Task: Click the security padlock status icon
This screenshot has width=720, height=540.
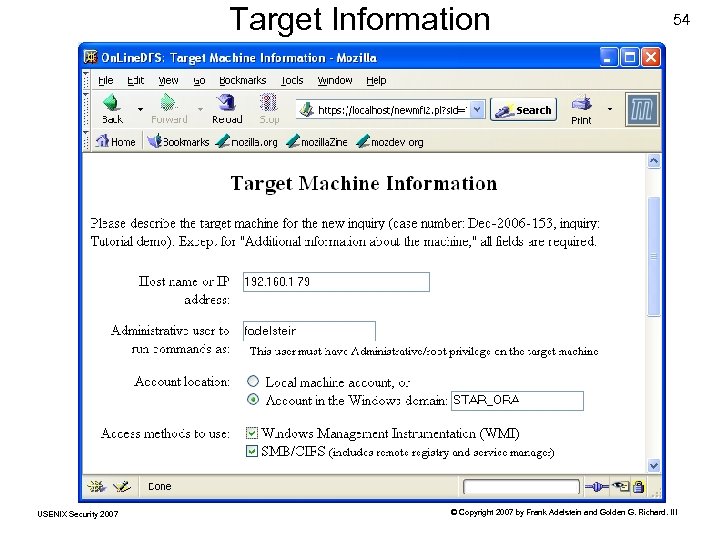Action: (639, 486)
